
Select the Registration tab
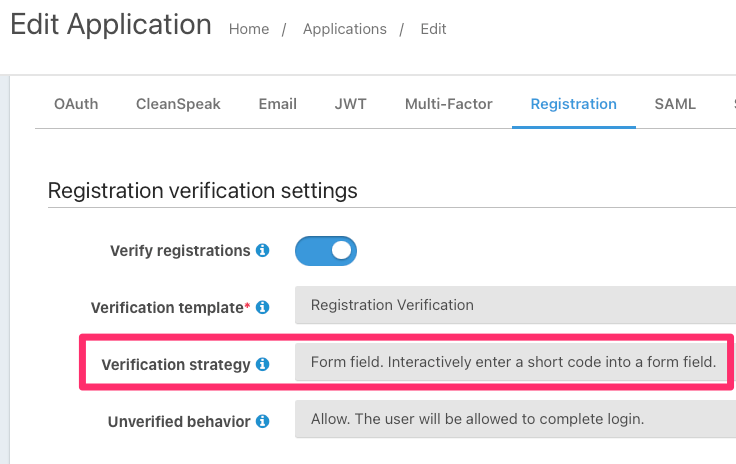(x=574, y=104)
